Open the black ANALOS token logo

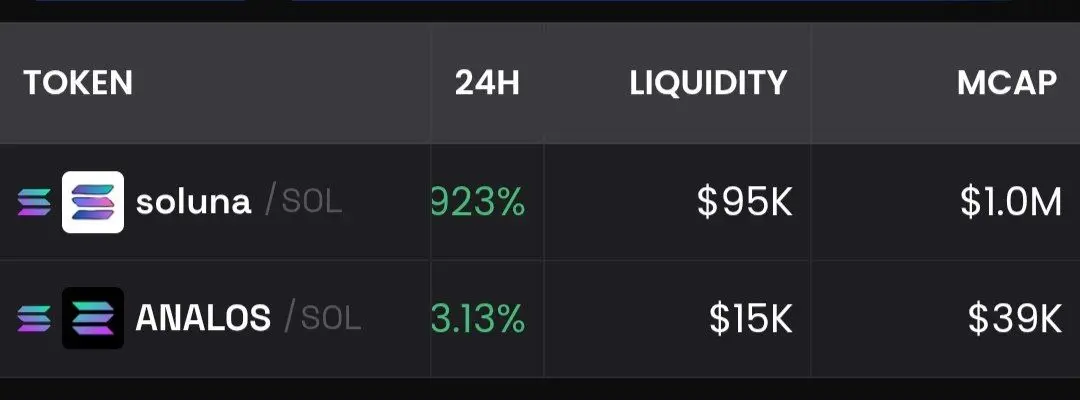point(93,318)
